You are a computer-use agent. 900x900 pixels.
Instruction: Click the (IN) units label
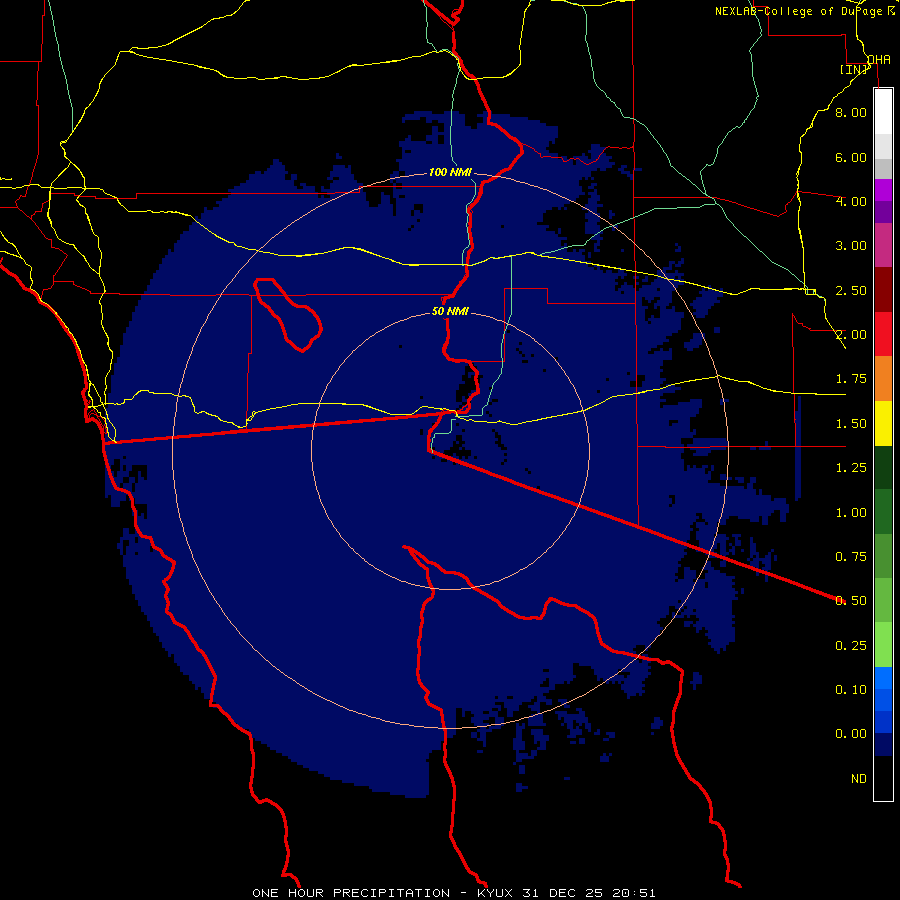click(854, 69)
